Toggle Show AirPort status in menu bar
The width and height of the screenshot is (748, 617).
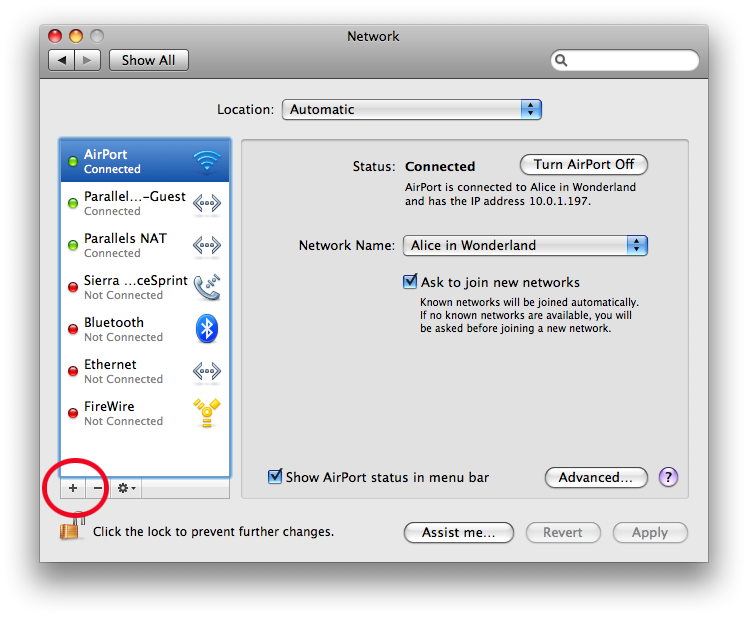(275, 476)
